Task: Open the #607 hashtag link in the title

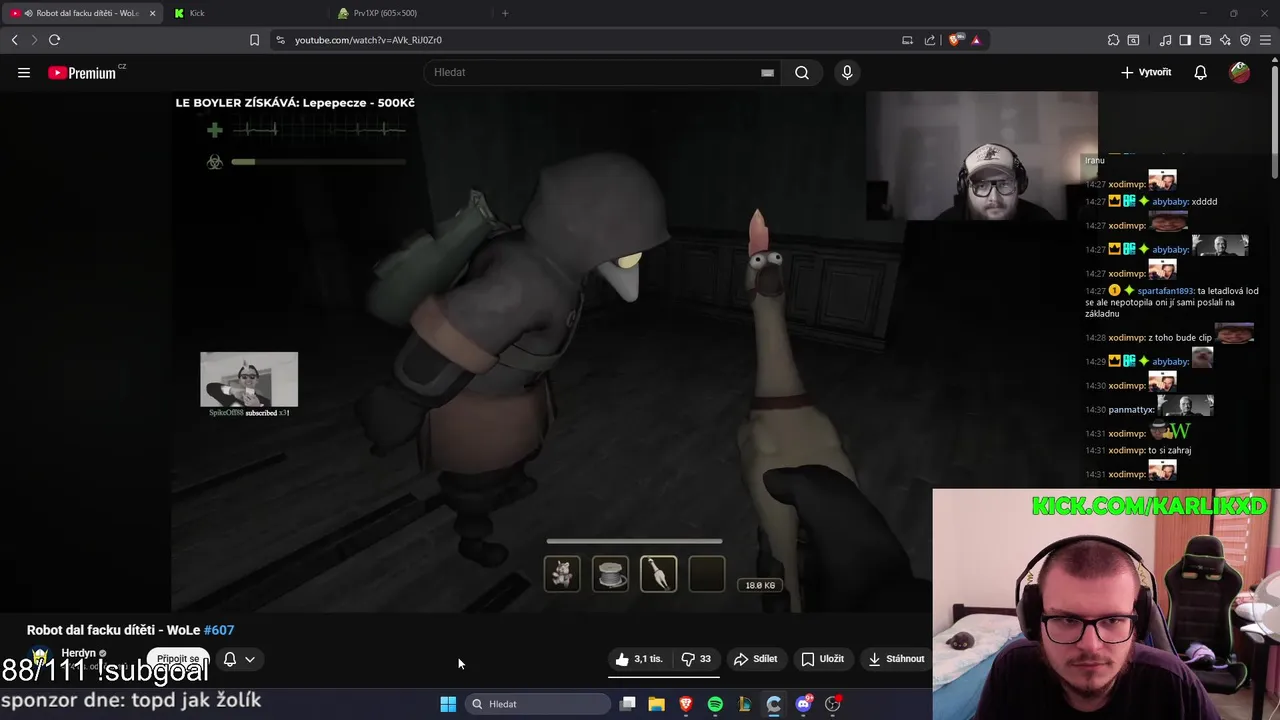Action: [219, 630]
